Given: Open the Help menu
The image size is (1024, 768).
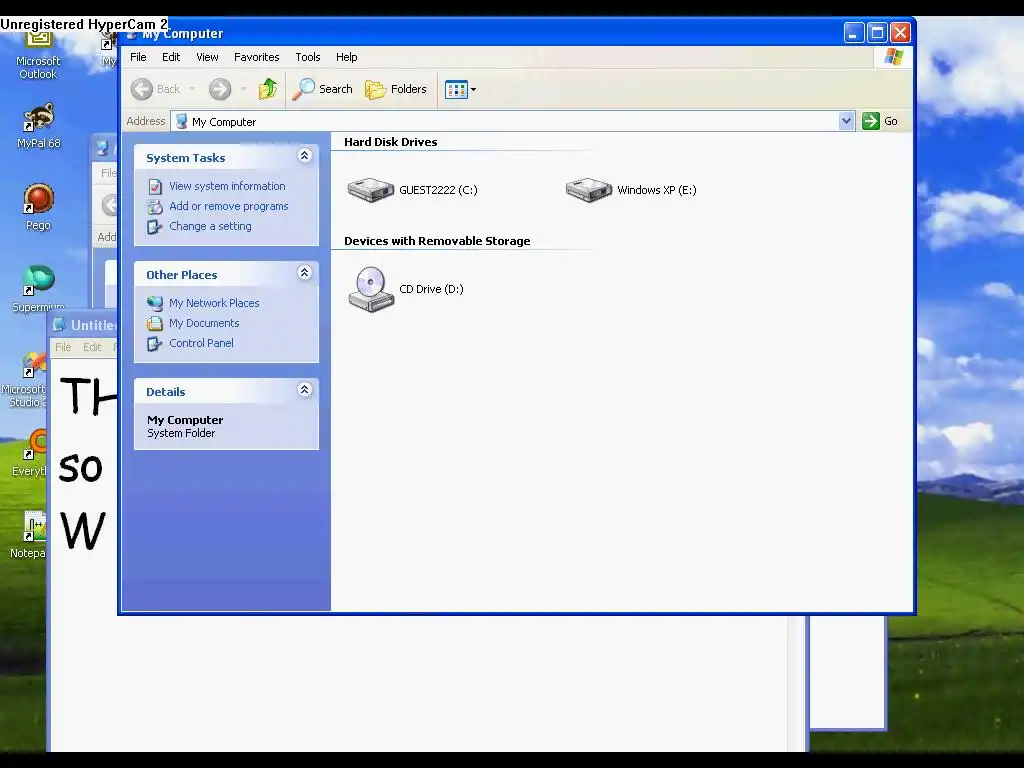Looking at the screenshot, I should pyautogui.click(x=347, y=57).
